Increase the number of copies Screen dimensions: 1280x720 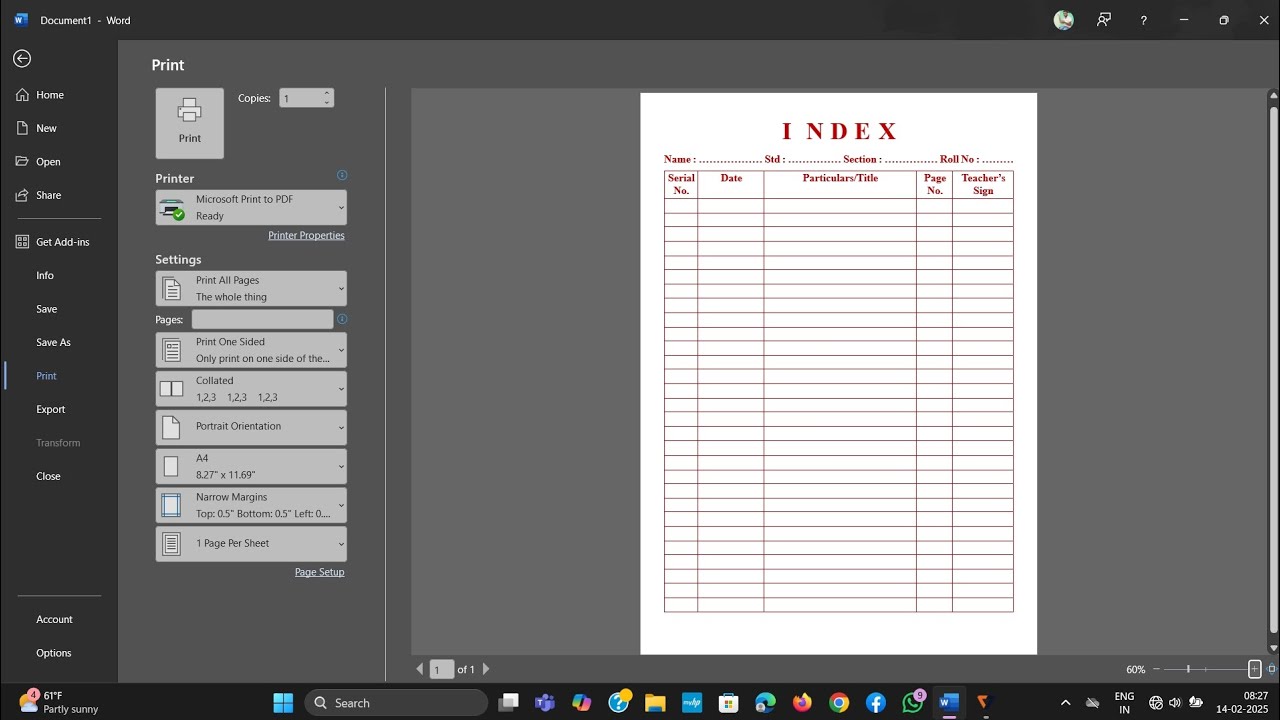(326, 93)
